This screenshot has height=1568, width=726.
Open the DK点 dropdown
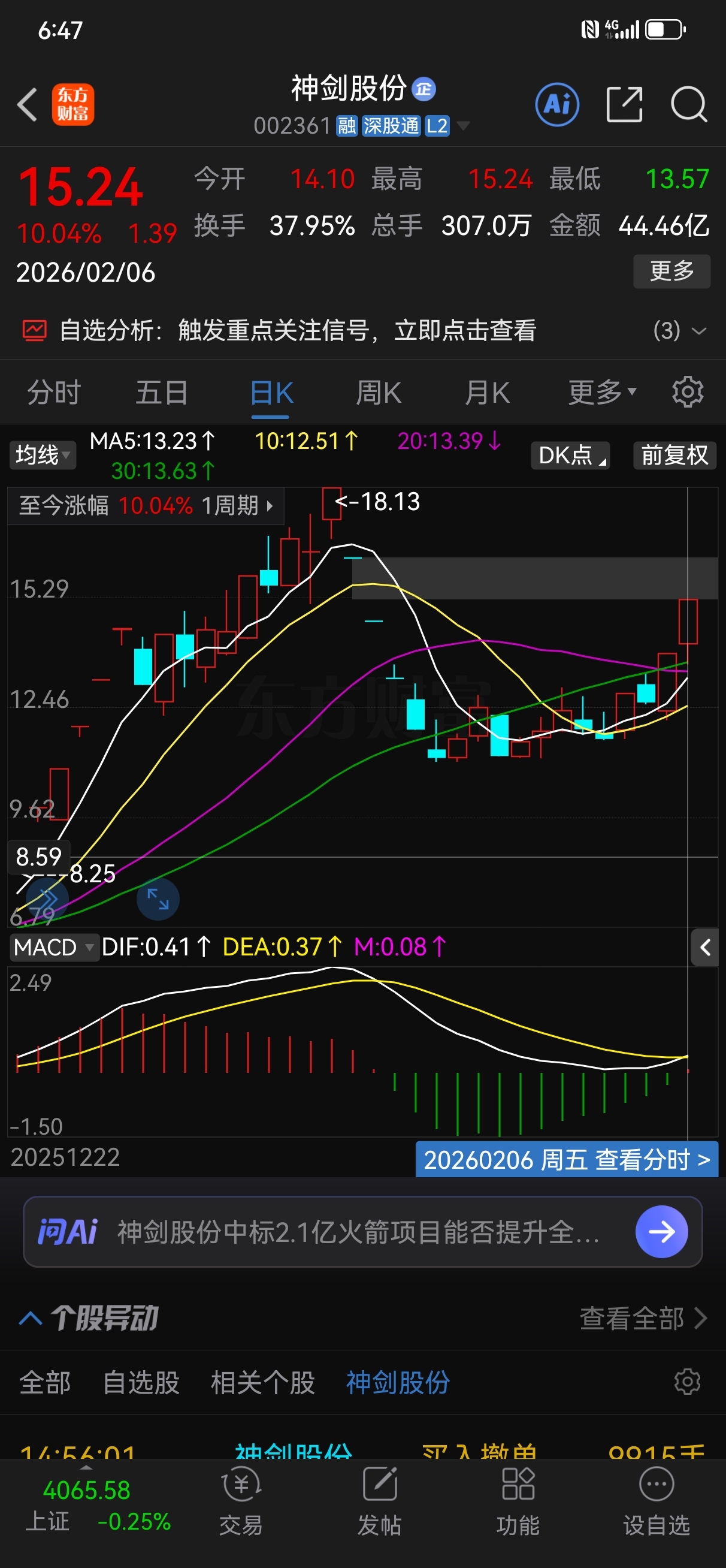(570, 456)
